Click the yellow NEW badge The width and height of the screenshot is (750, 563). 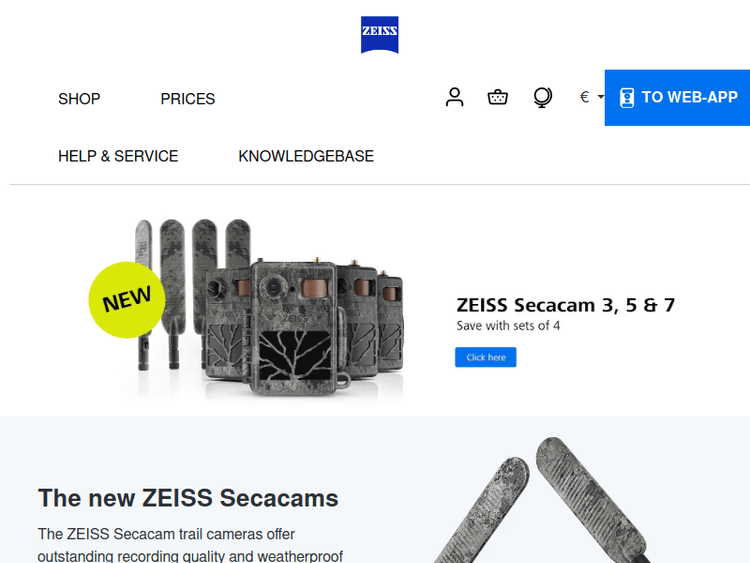pyautogui.click(x=127, y=300)
